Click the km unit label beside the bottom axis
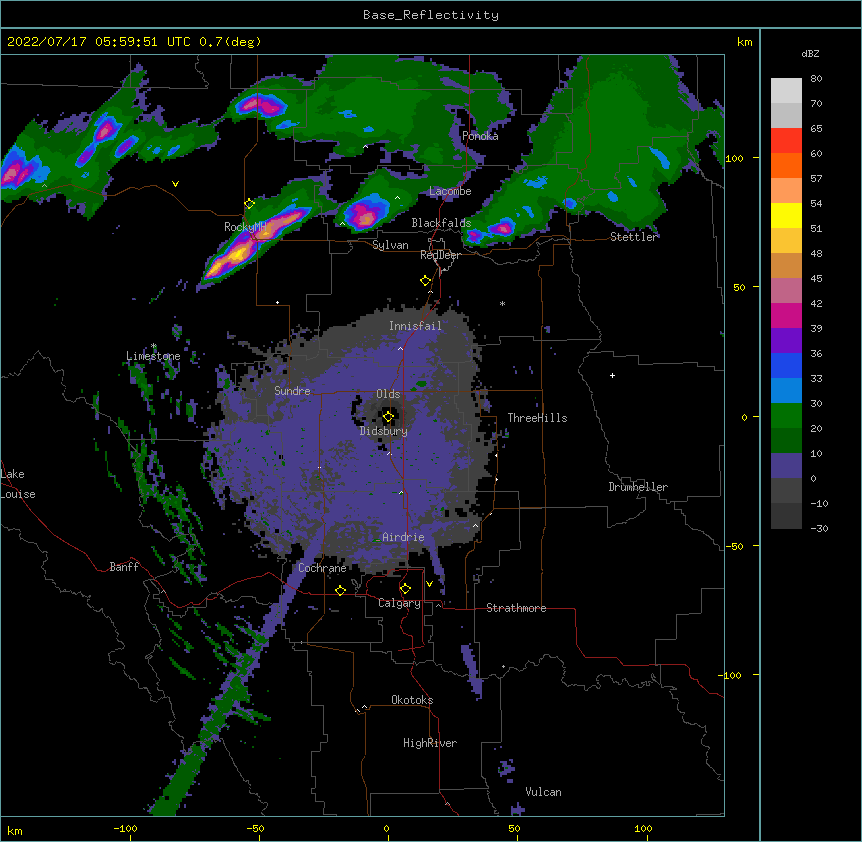 15,831
